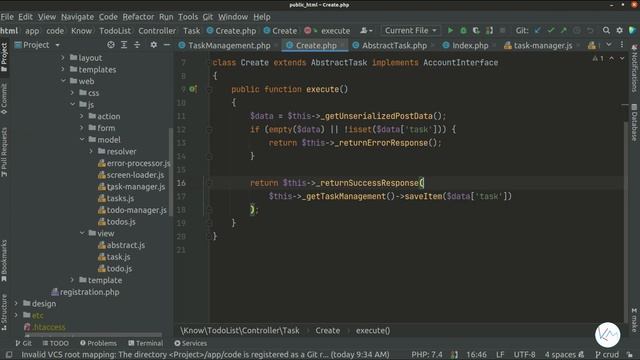The width and height of the screenshot is (640, 360).
Task: Open the Pull Requests tool window
Action: [4, 152]
